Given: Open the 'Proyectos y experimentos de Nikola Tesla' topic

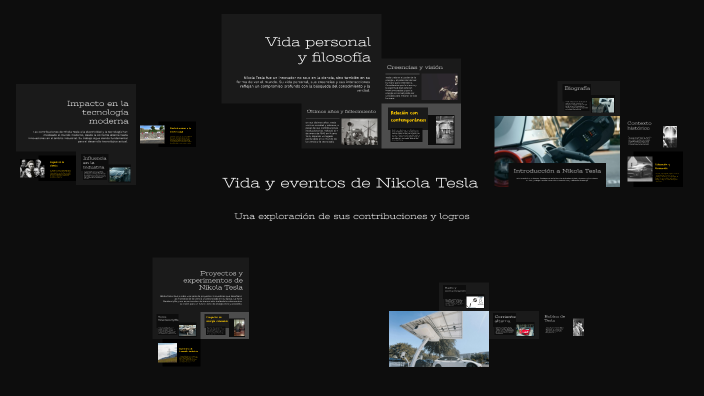Looking at the screenshot, I should coord(201,284).
